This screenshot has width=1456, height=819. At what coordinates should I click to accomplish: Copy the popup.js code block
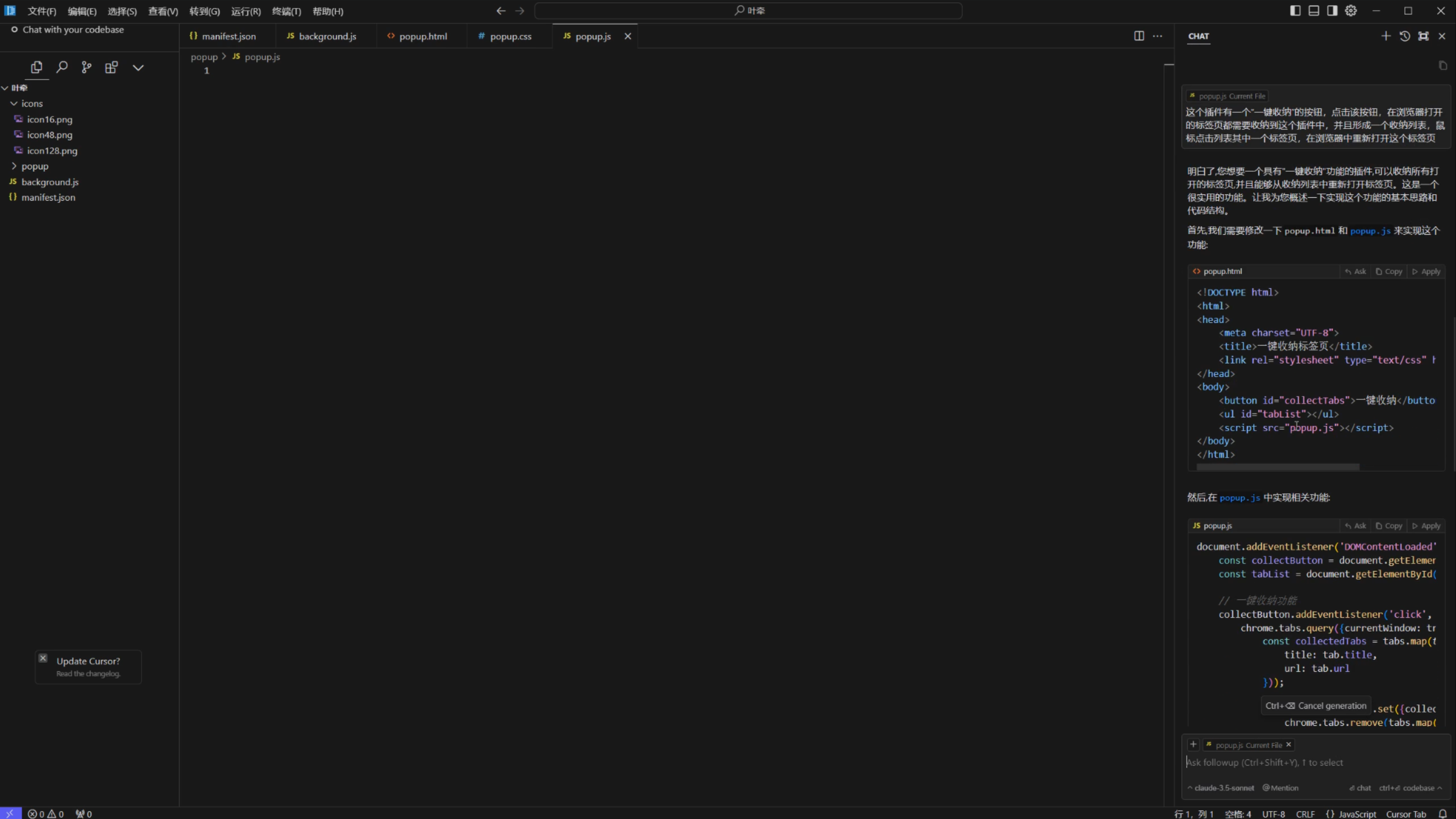tap(1389, 526)
